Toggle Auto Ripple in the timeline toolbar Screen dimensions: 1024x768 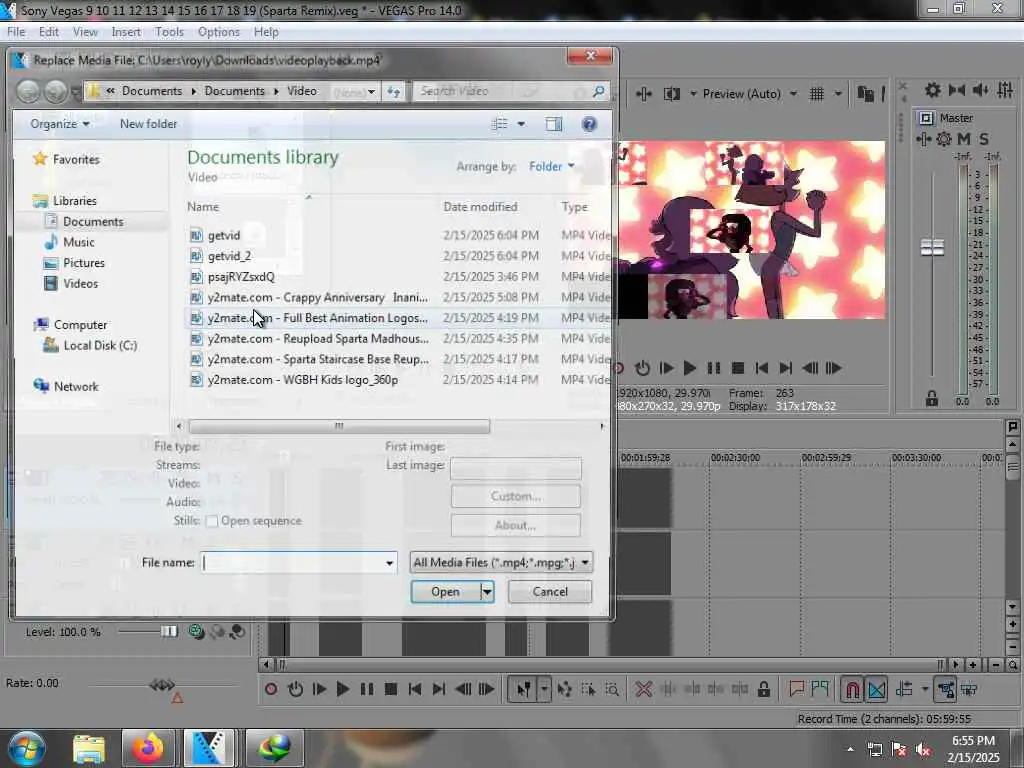click(x=904, y=689)
